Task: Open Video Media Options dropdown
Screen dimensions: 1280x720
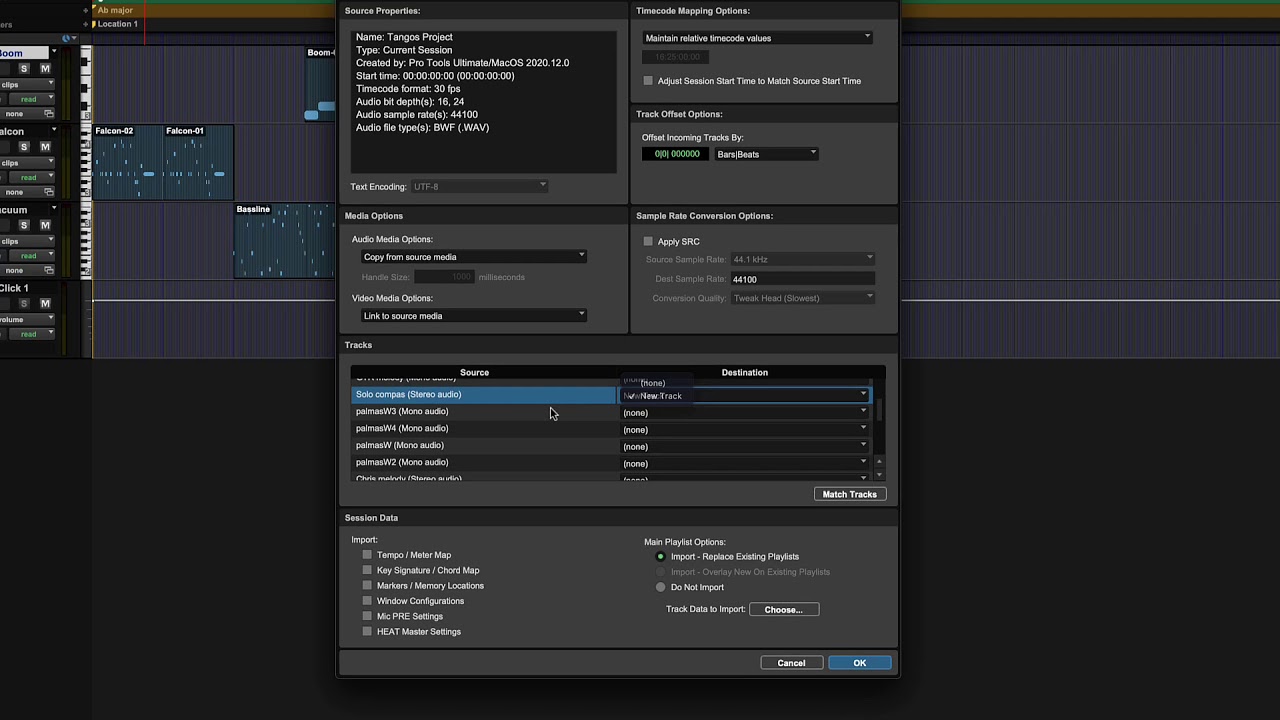Action: 473,316
